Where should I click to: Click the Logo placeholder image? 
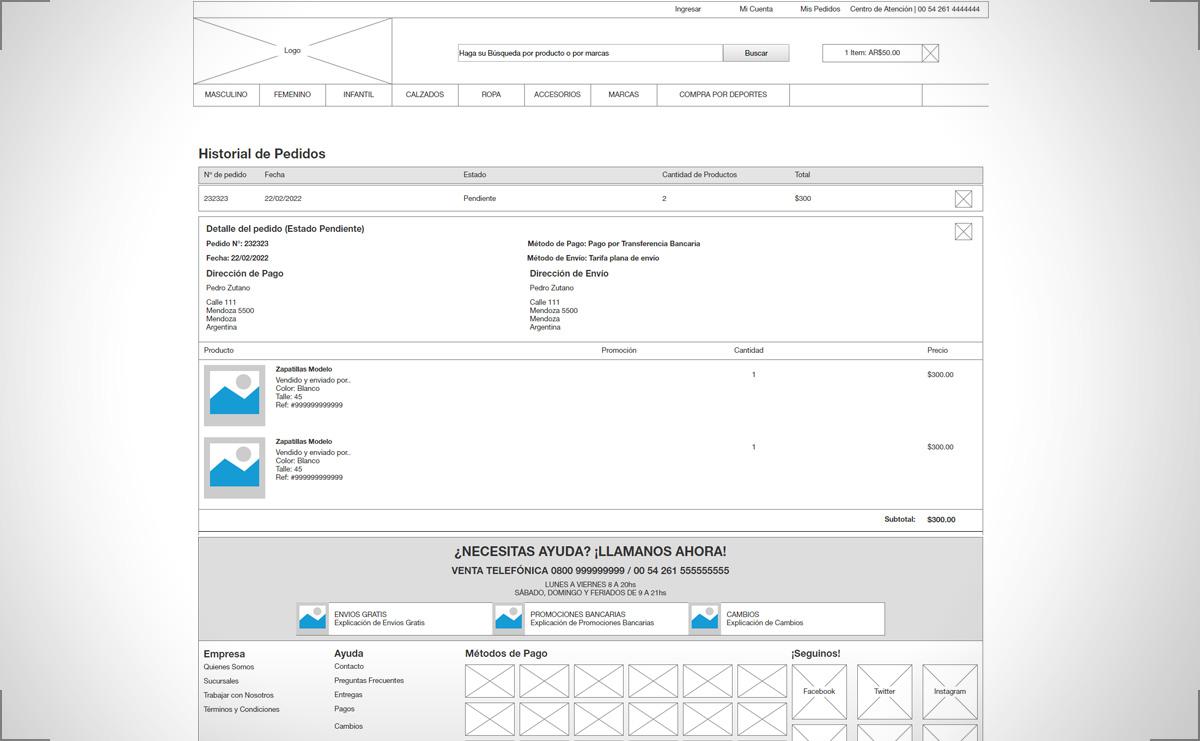point(292,51)
